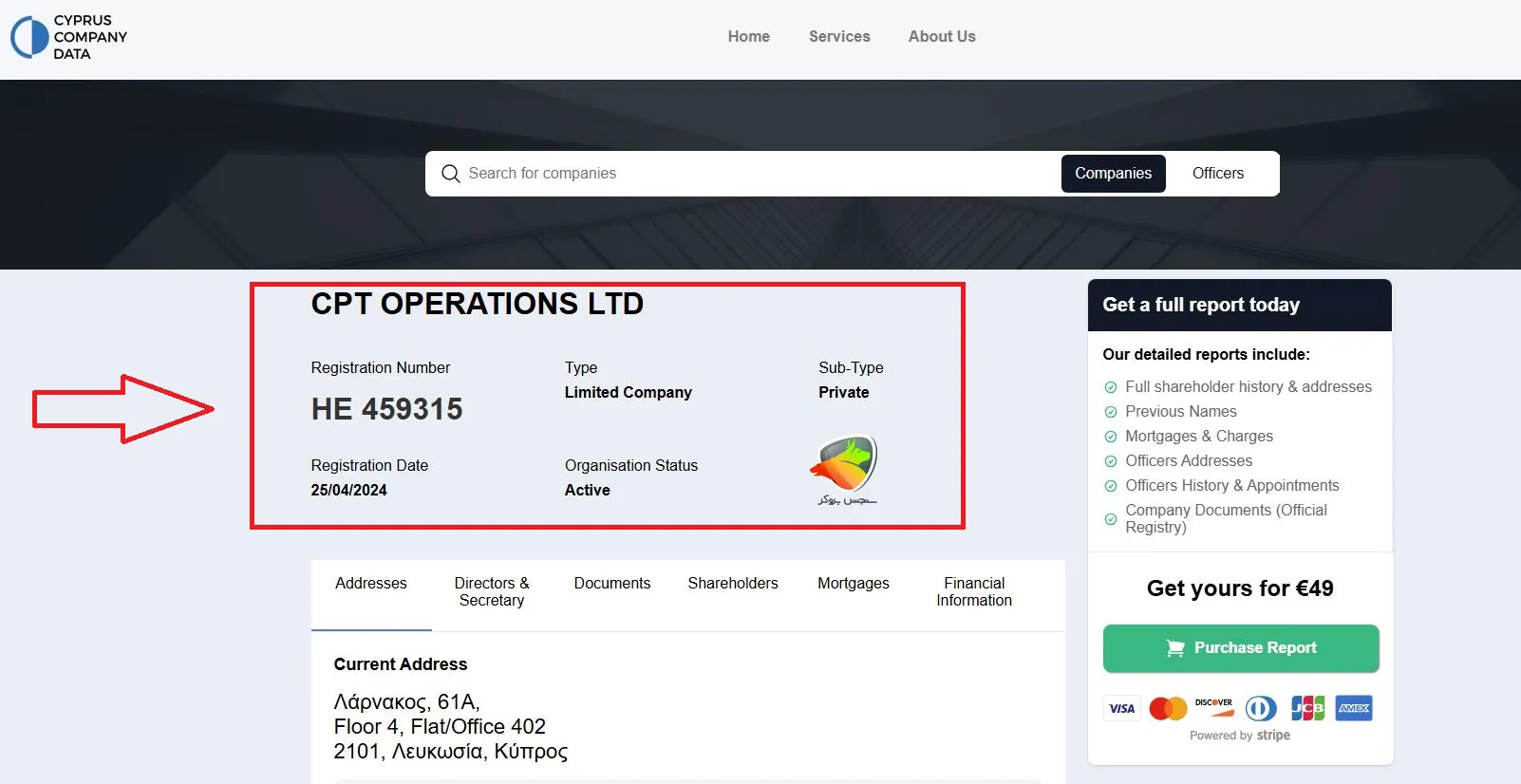Click the Active organisation status value
Image resolution: width=1521 pixels, height=784 pixels.
588,491
